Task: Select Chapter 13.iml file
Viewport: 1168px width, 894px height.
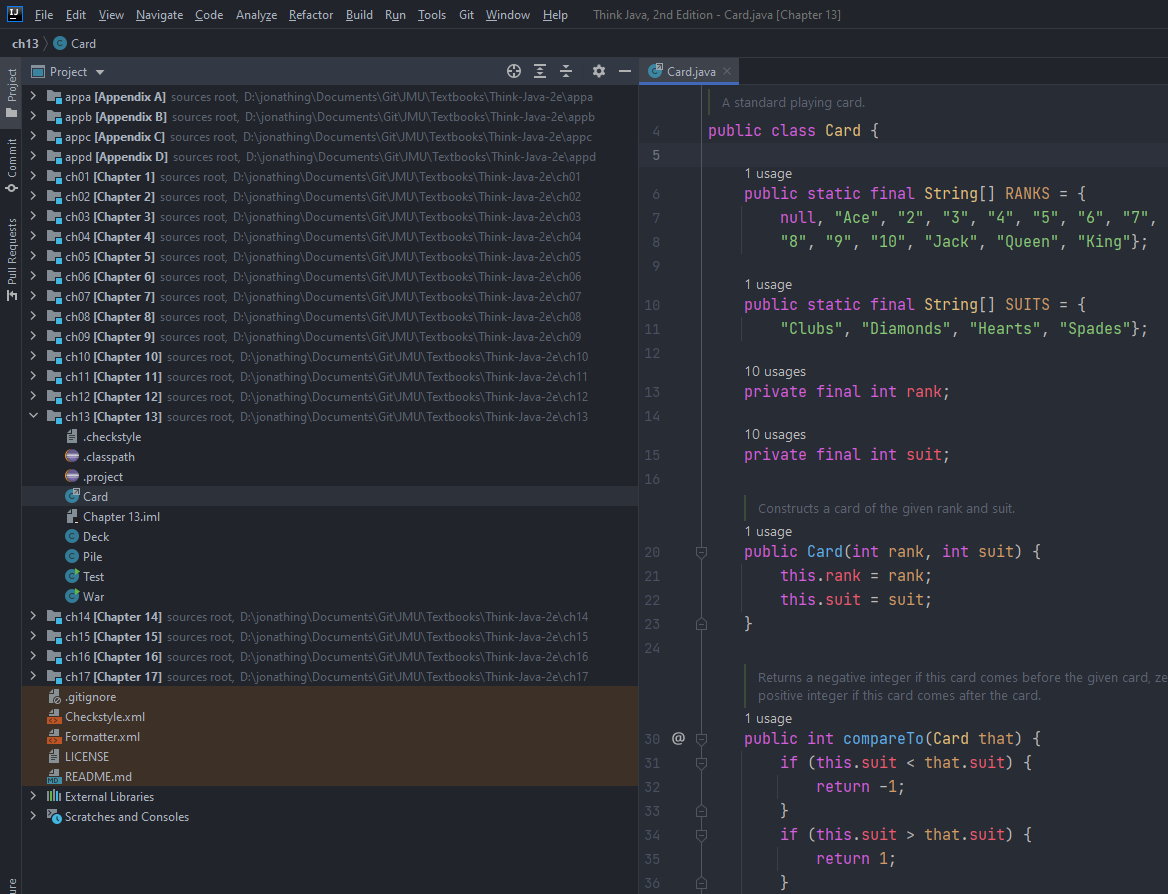Action: (x=121, y=517)
